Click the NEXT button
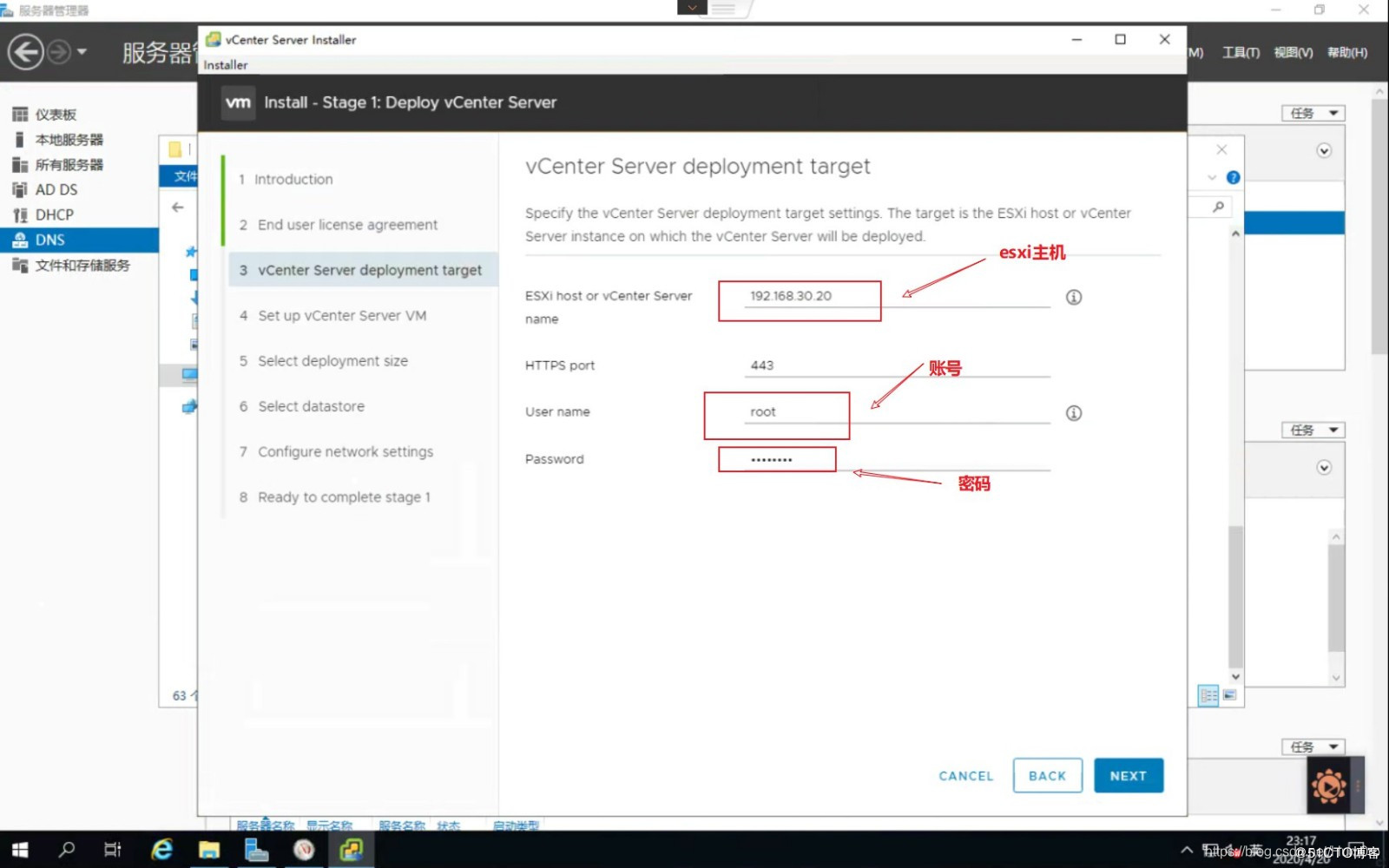This screenshot has width=1389, height=868. click(x=1129, y=776)
